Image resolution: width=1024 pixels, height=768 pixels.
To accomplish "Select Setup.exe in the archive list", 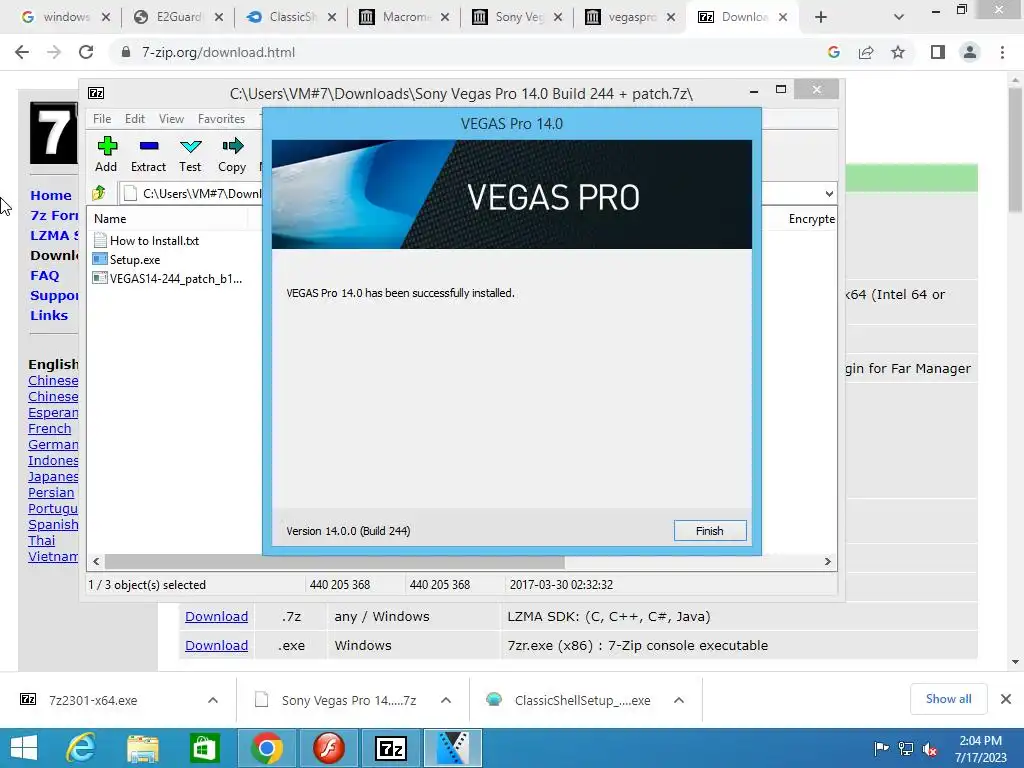I will click(x=135, y=259).
